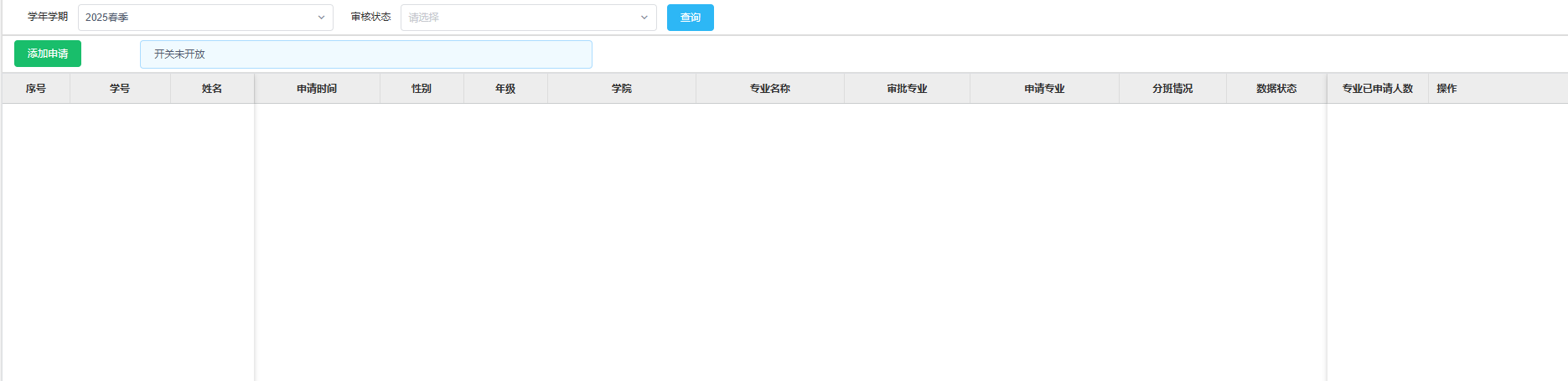
Task: Open the 2025春季 semester combo box
Action: pyautogui.click(x=197, y=18)
